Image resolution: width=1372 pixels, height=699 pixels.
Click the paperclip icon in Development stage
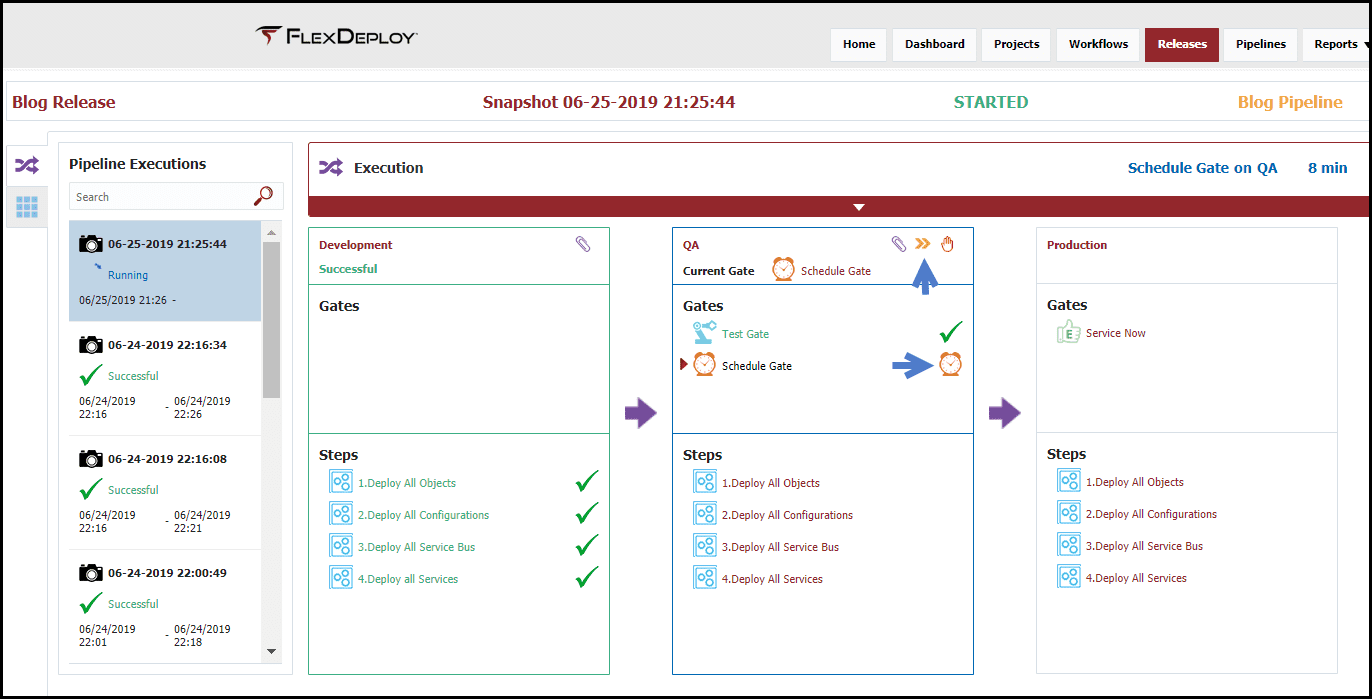(583, 244)
